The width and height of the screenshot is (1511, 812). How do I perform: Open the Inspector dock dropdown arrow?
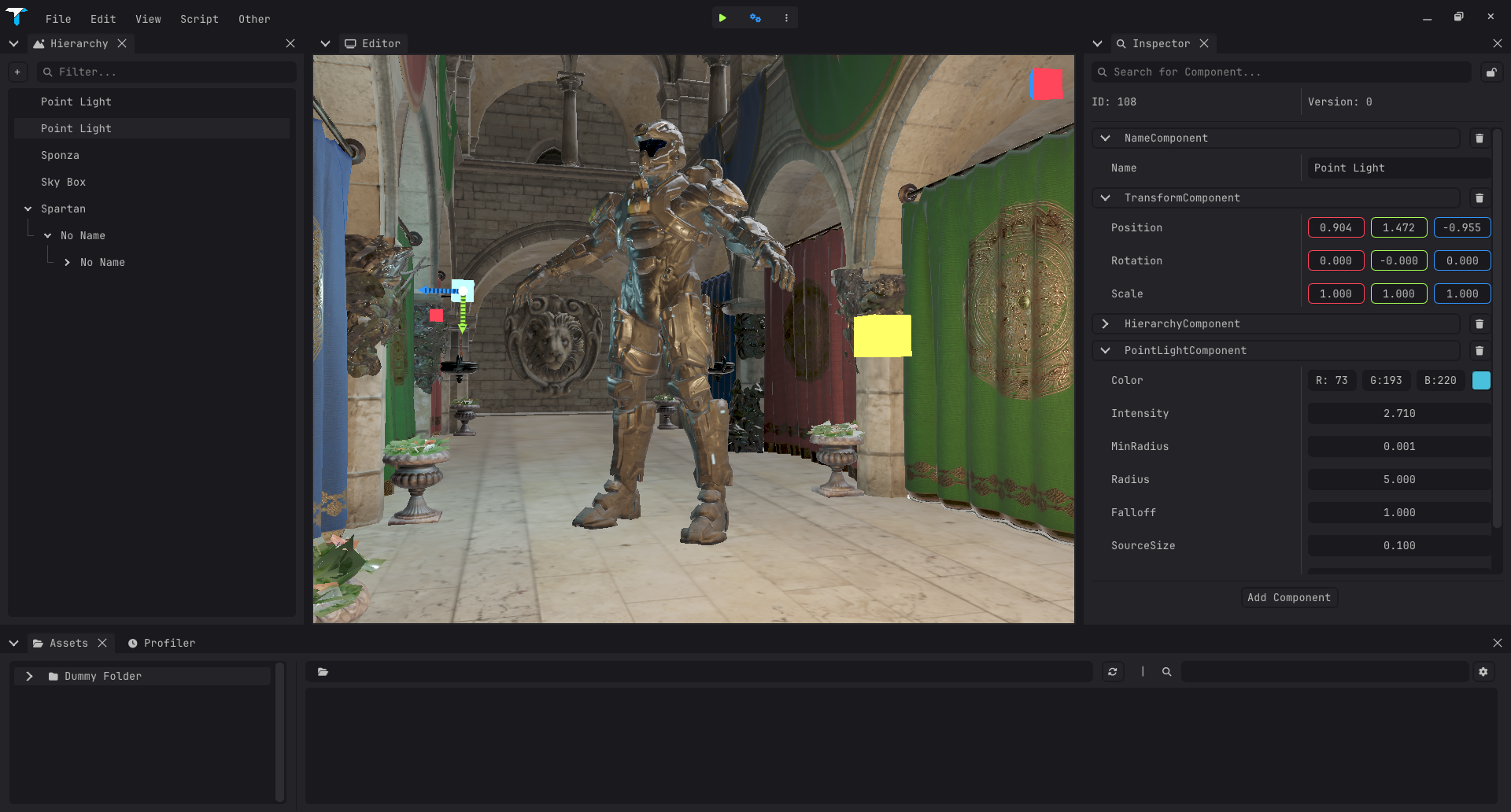point(1097,44)
